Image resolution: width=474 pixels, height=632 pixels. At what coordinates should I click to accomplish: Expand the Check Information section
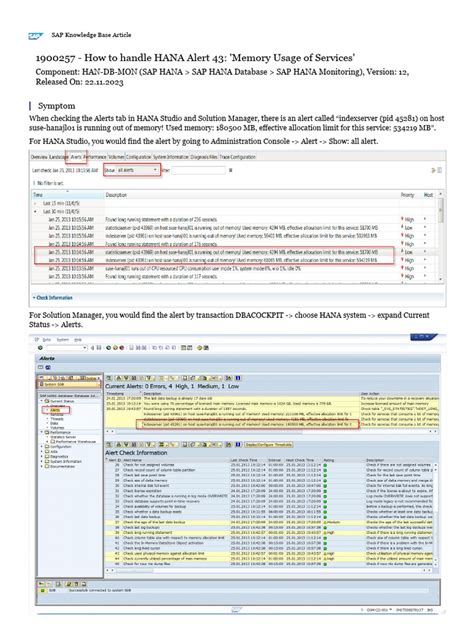coord(52,297)
